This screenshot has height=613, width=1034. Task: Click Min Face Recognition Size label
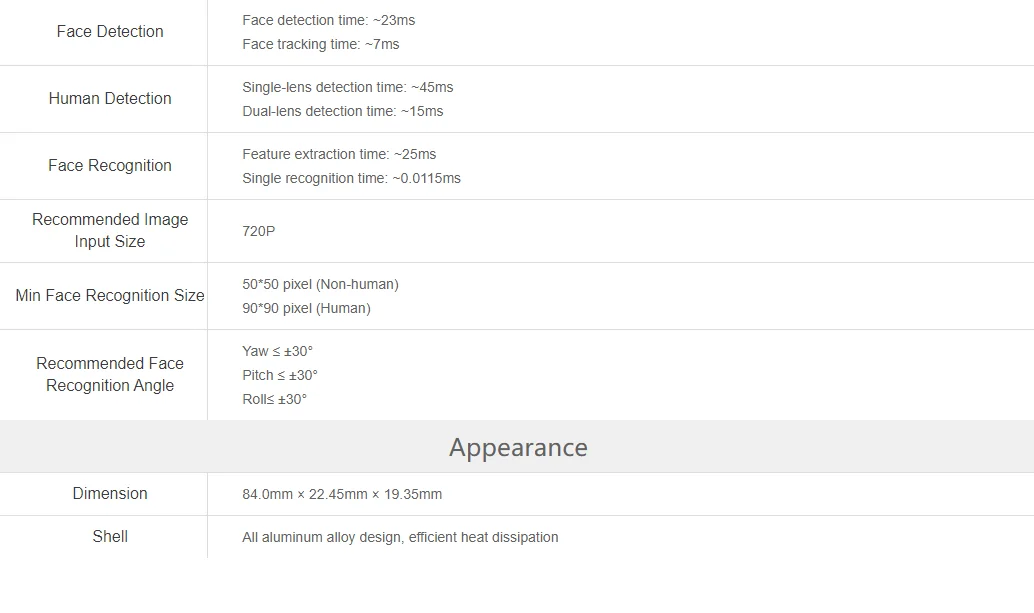[109, 295]
